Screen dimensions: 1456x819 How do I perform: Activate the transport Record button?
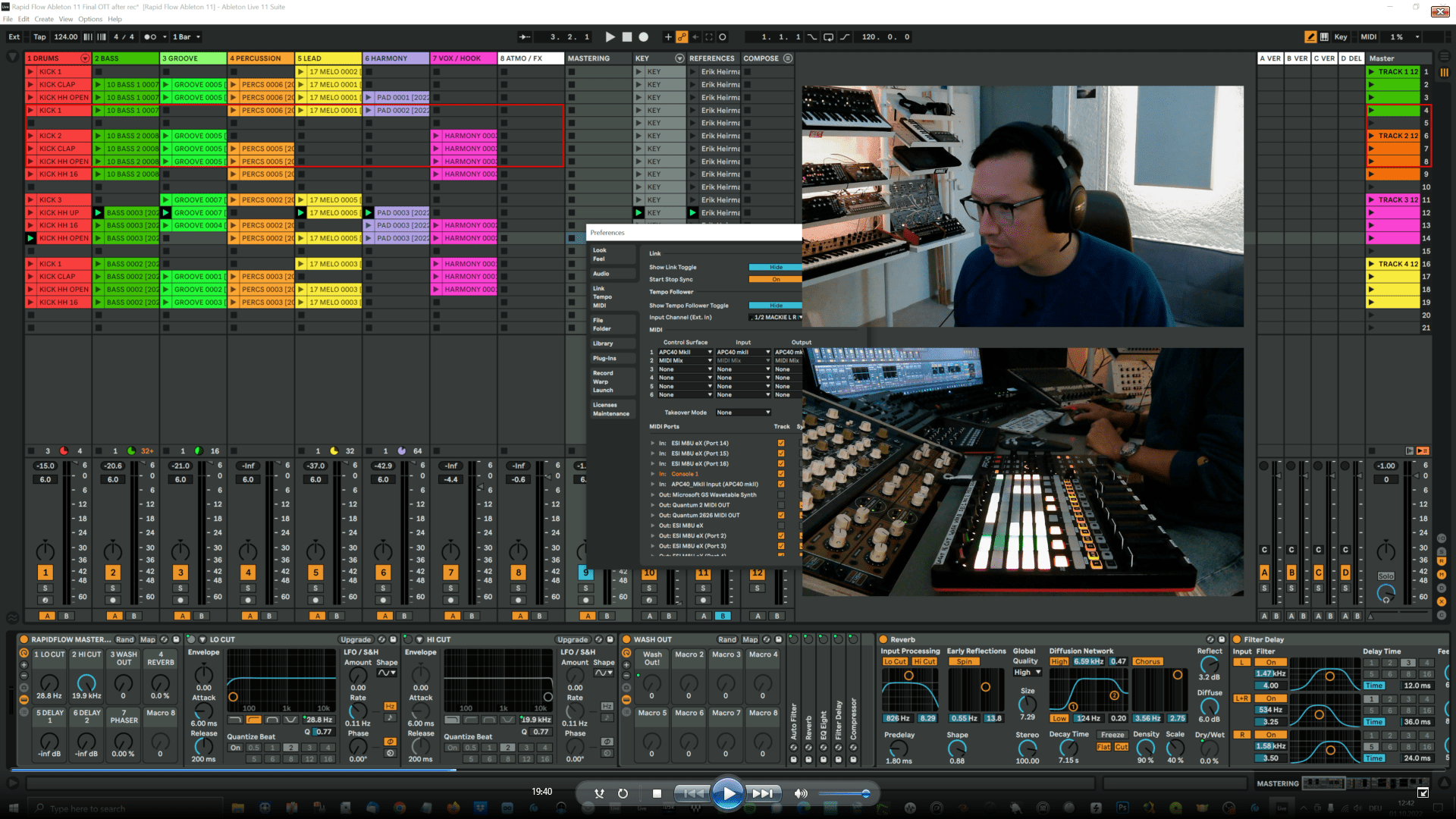pyautogui.click(x=642, y=36)
